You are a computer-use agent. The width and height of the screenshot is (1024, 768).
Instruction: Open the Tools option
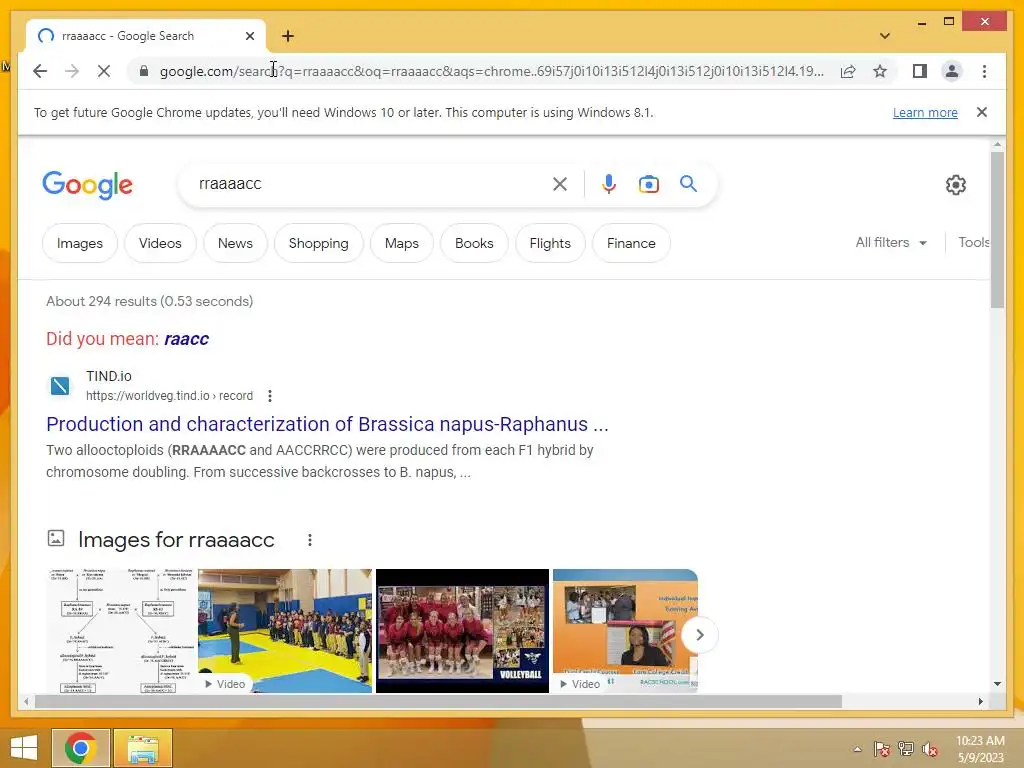pyautogui.click(x=973, y=242)
